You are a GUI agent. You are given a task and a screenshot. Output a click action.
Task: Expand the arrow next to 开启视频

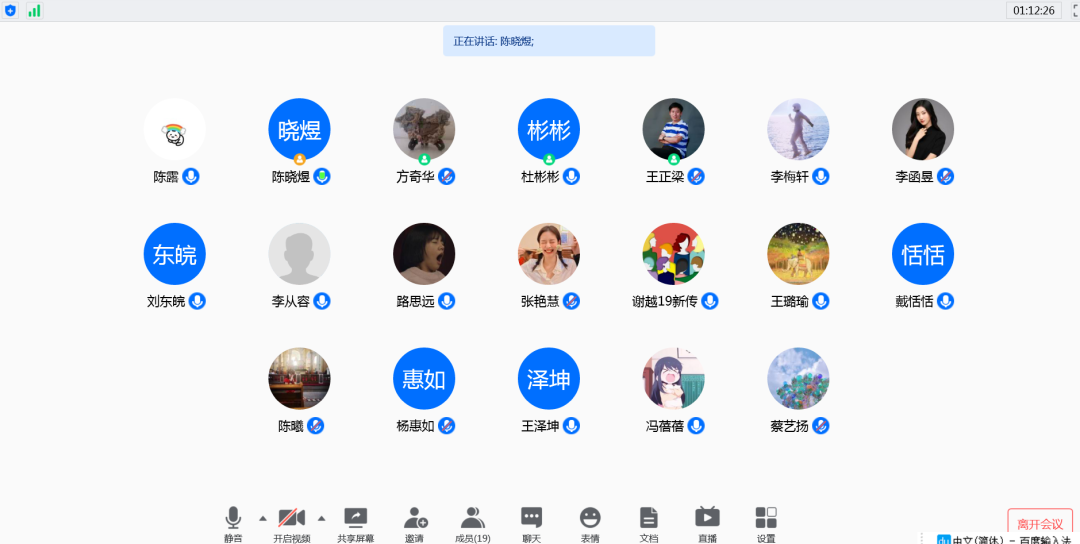click(322, 518)
